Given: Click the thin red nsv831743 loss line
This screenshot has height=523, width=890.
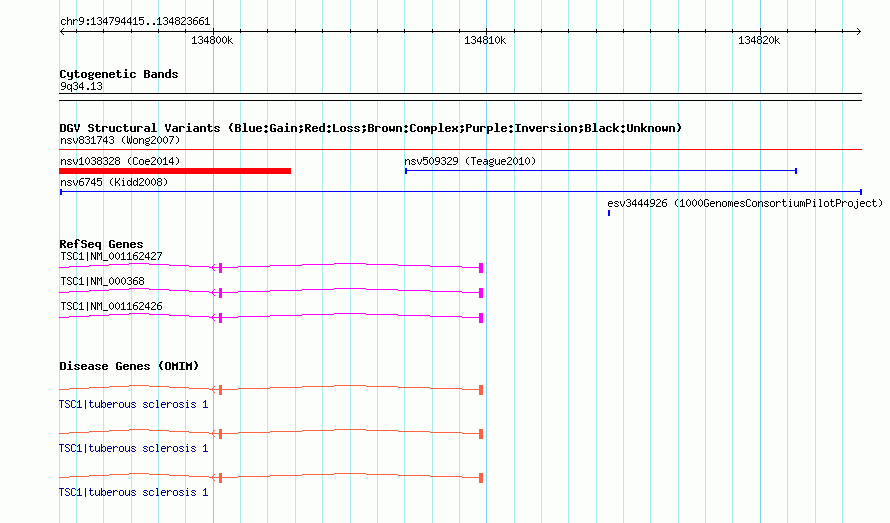Looking at the screenshot, I should pos(460,149).
